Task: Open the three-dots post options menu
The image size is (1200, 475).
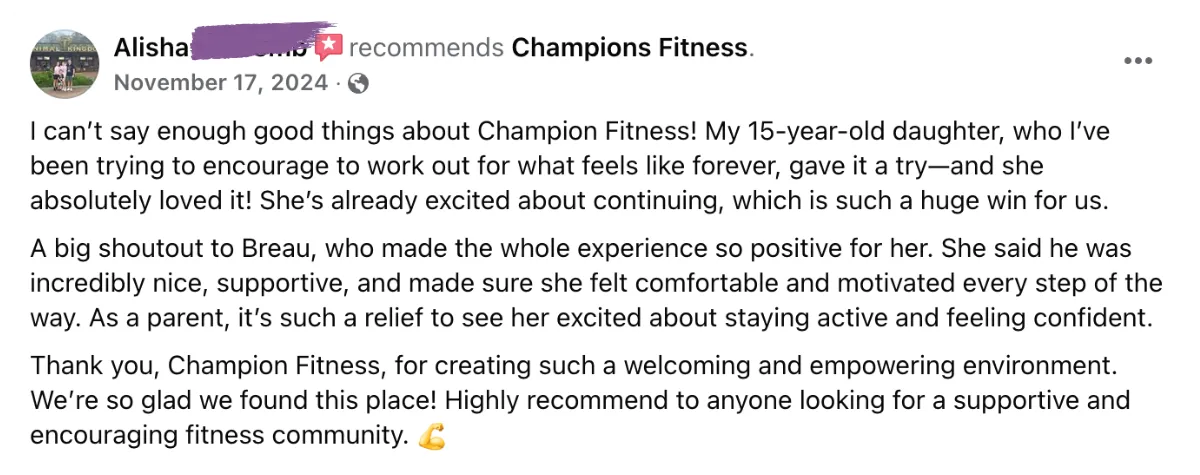Action: click(x=1139, y=60)
